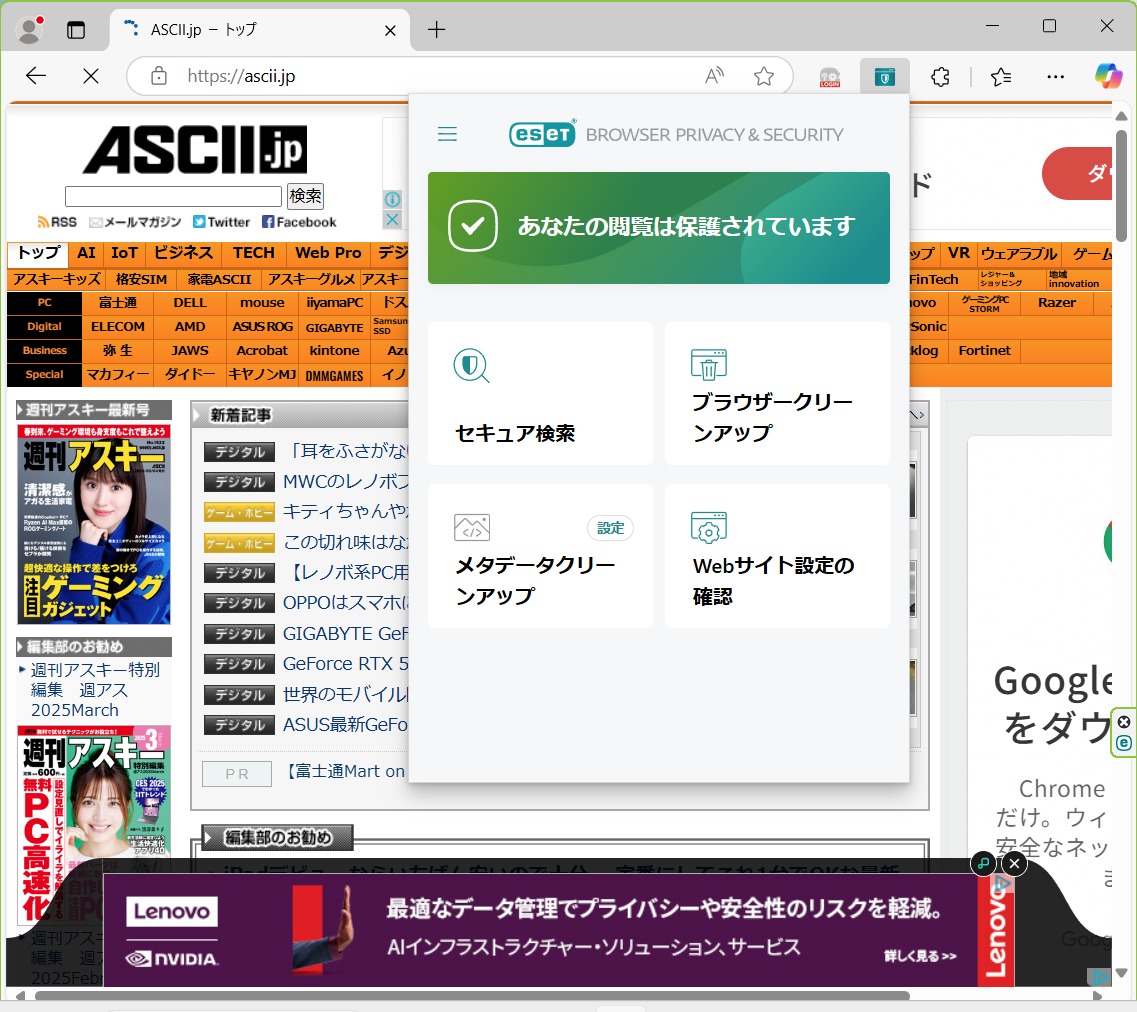
Task: Open a new browser tab
Action: tap(436, 29)
